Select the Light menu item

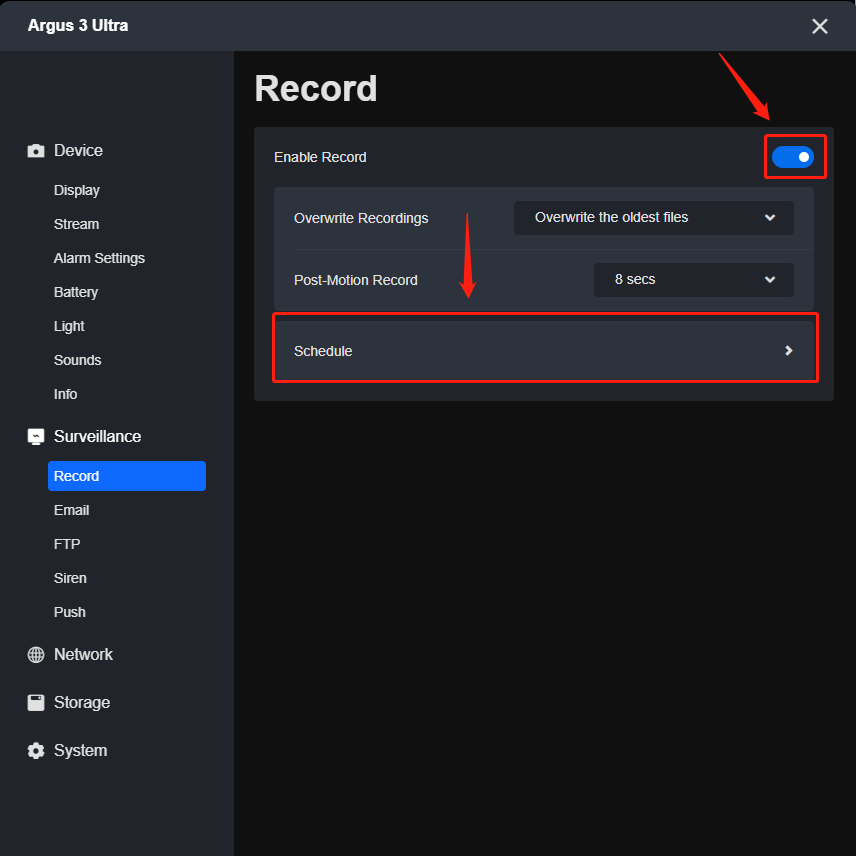[69, 326]
